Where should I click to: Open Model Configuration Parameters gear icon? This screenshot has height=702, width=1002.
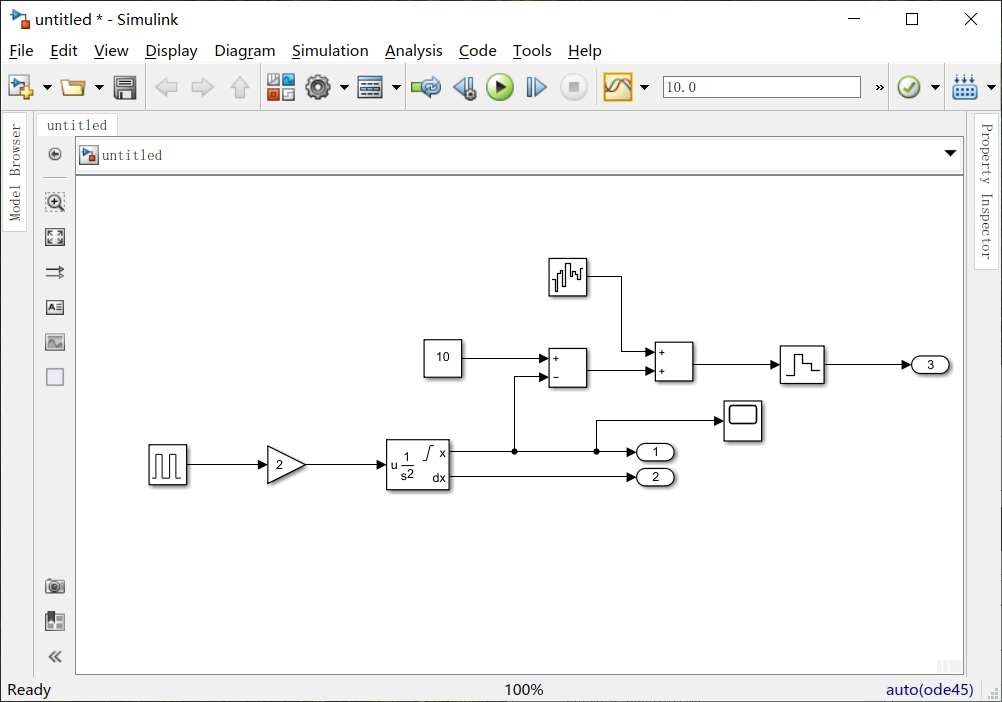point(318,86)
